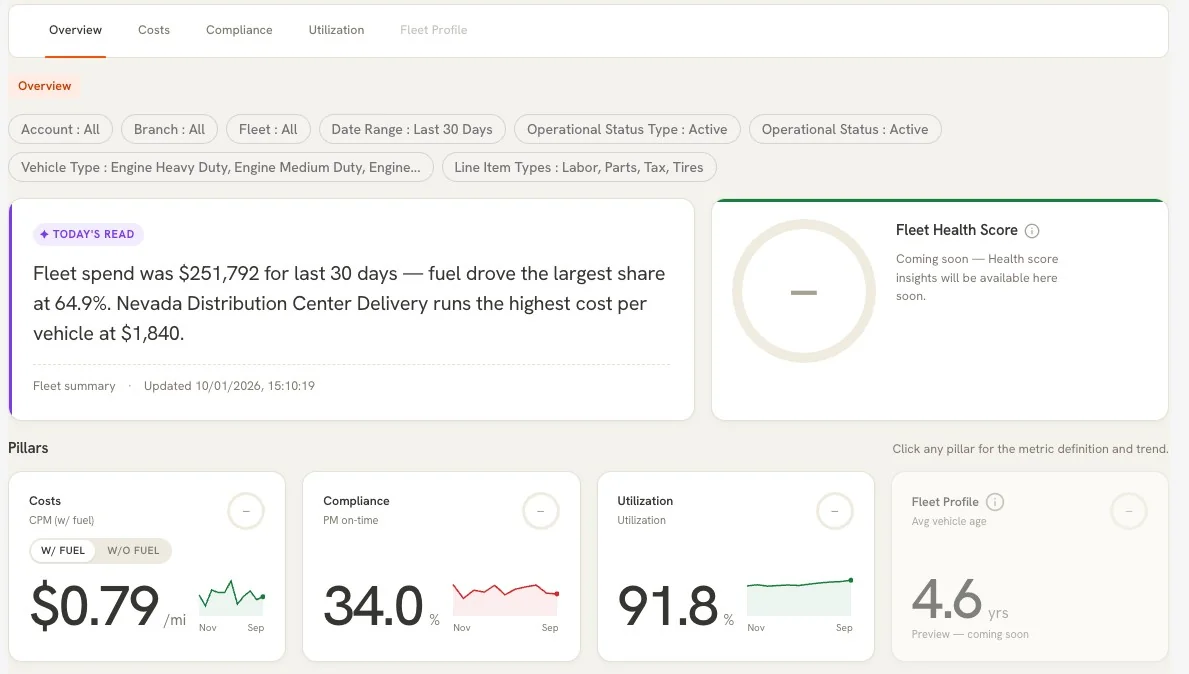
Task: Click the Fleet Health Score gauge ring
Action: click(804, 291)
